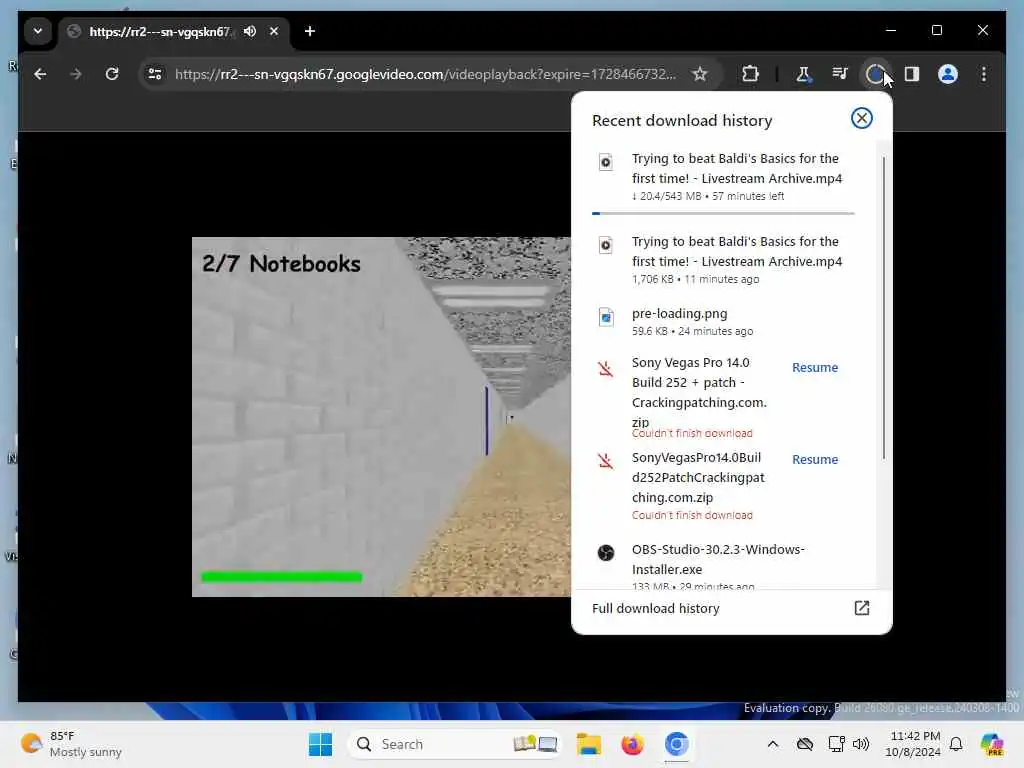Click the sync-off cloud tray icon
This screenshot has height=768, width=1024.
pos(805,744)
